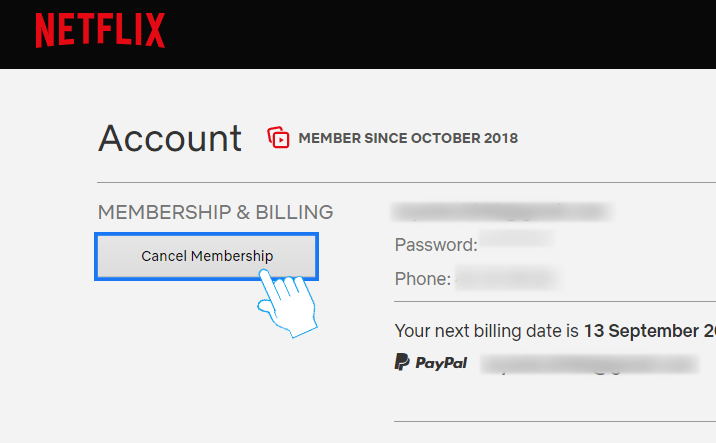
Task: Click the blurred account email address
Action: (502, 212)
